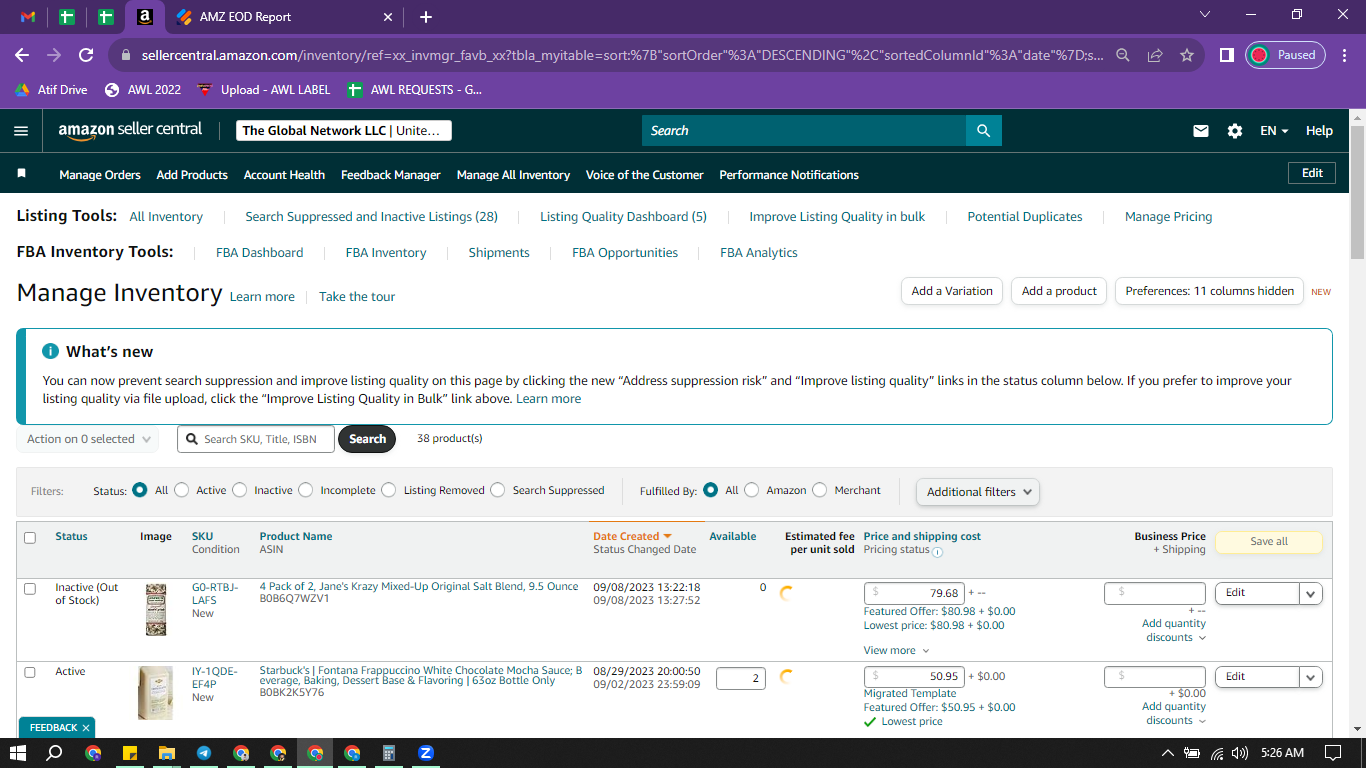Go back using the browser back arrow
This screenshot has width=1366, height=768.
point(22,56)
